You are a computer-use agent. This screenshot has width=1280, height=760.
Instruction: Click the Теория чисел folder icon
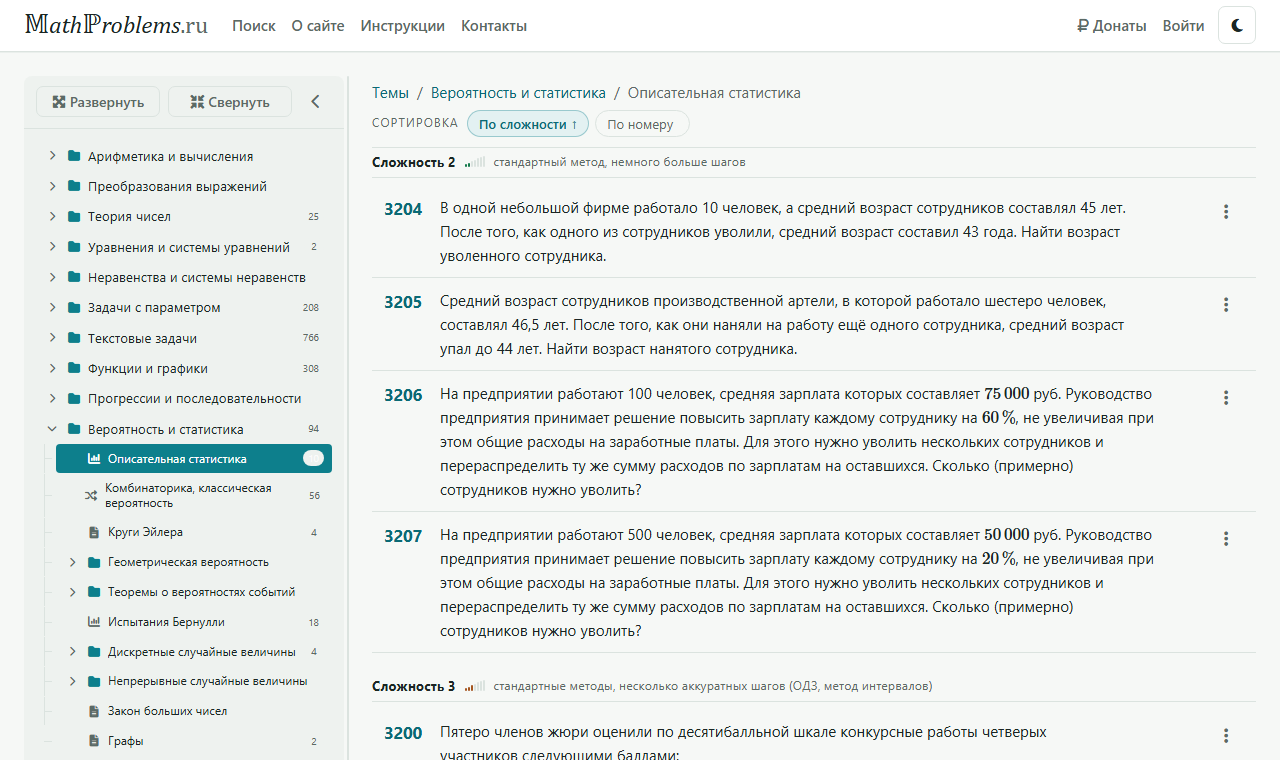74,216
